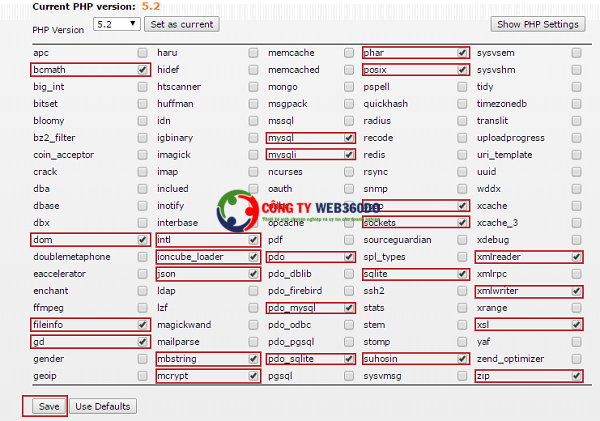Click the Save button
Screen dimensions: 600x421
pyautogui.click(x=49, y=406)
